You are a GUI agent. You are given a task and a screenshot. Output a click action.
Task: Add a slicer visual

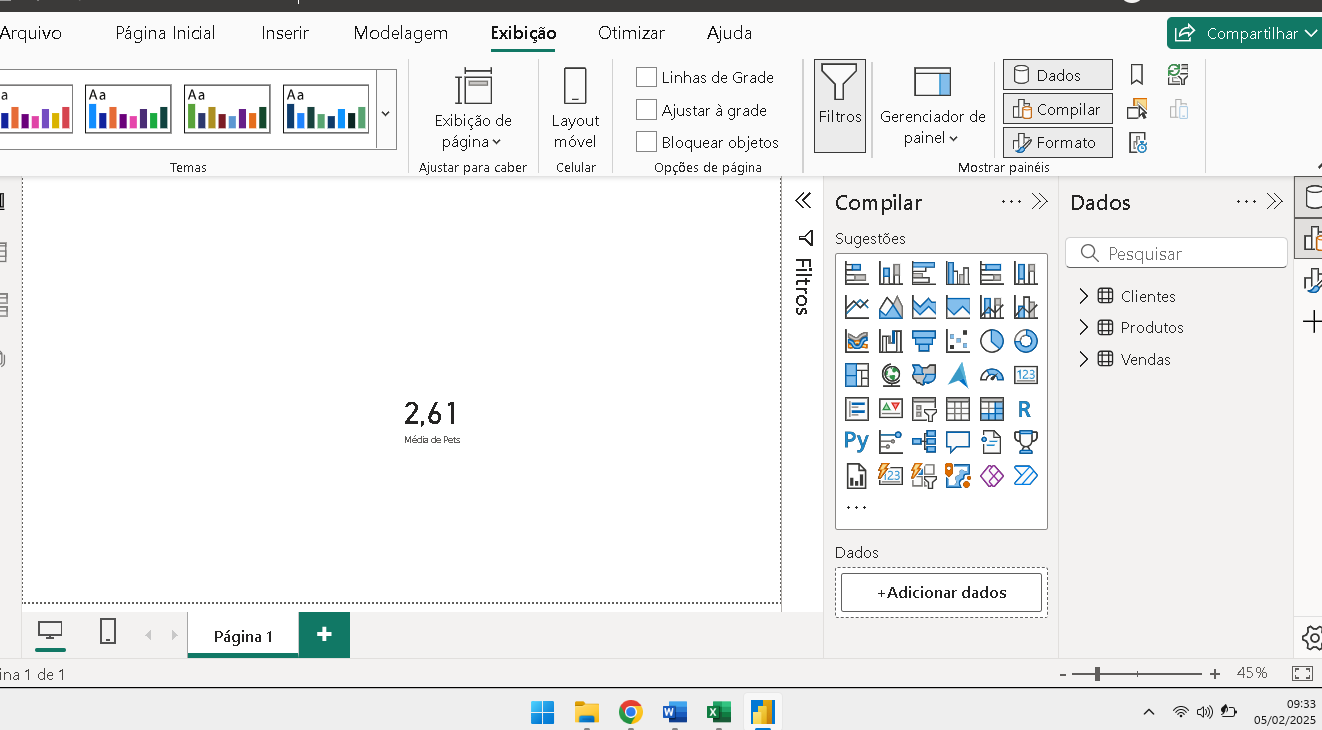[x=924, y=409]
